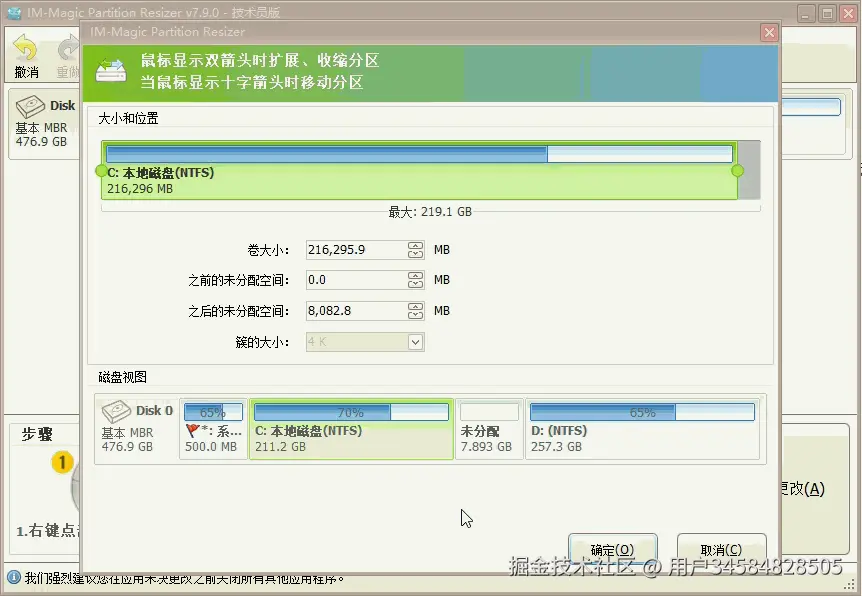
Task: Click the 取消(C) button
Action: point(721,550)
